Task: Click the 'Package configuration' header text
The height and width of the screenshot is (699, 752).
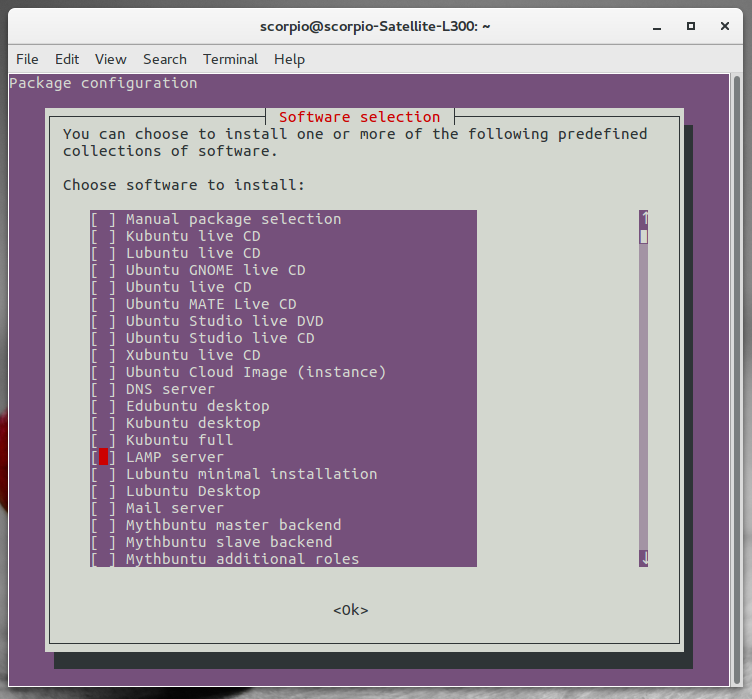Action: click(x=103, y=83)
